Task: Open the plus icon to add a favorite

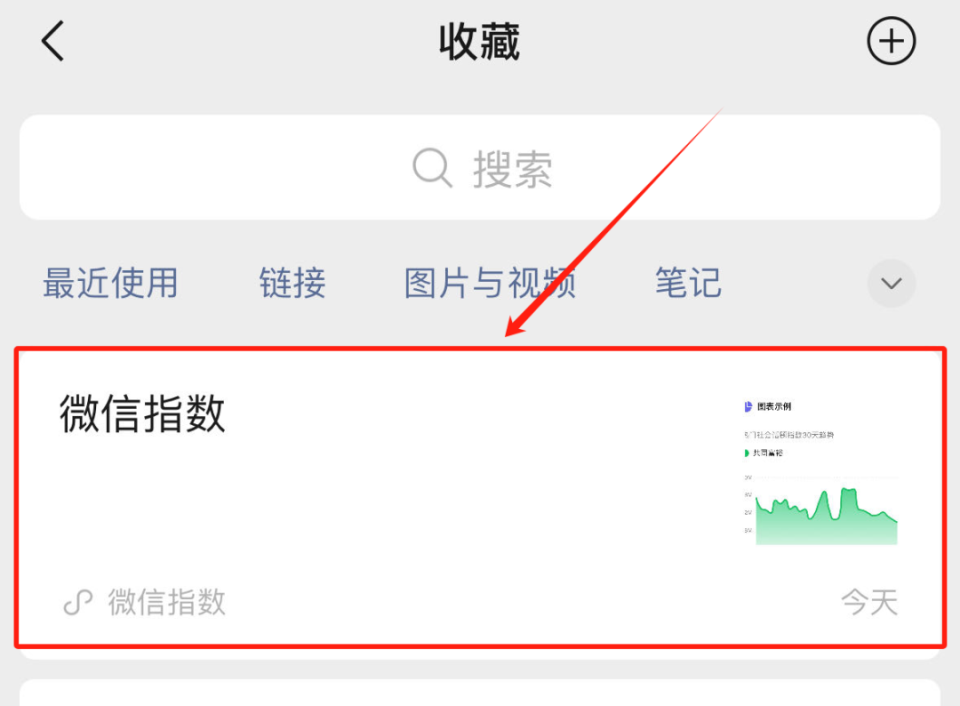Action: click(890, 41)
